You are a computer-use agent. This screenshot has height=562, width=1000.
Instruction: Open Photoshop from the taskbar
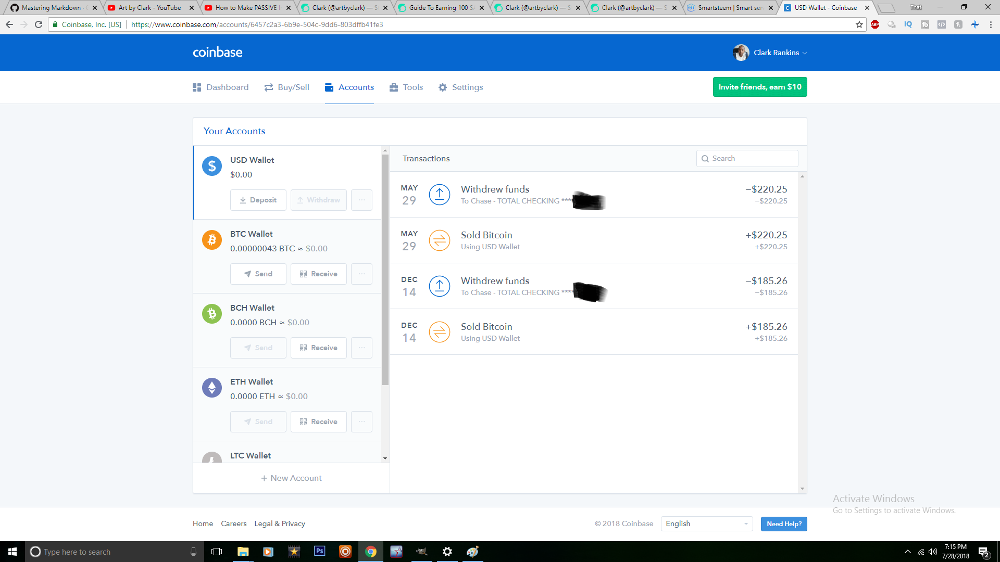click(x=320, y=552)
